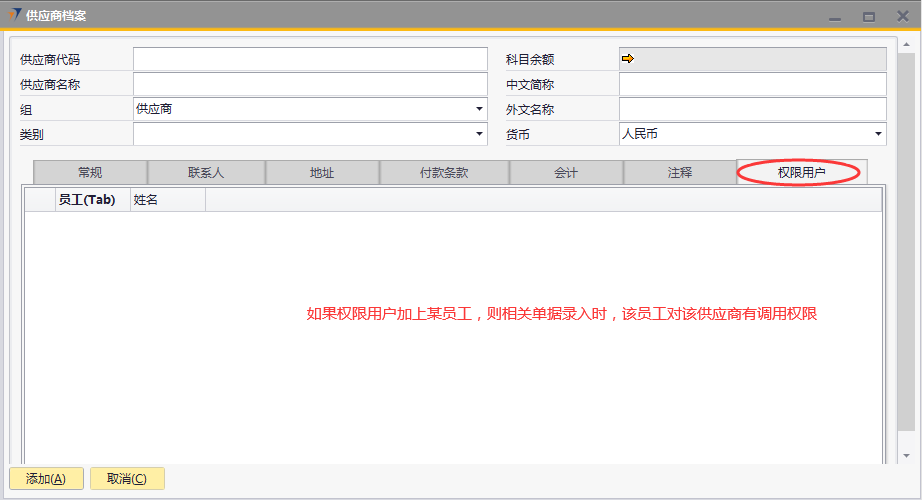Expand the 组 dropdown showing 供应商
This screenshot has height=500, width=922.
click(479, 109)
